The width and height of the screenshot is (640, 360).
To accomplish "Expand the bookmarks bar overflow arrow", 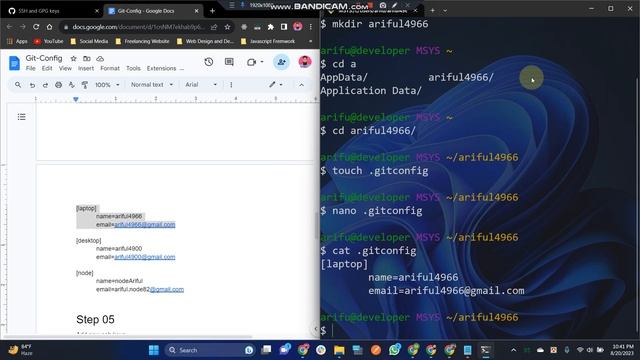I will coord(311,41).
